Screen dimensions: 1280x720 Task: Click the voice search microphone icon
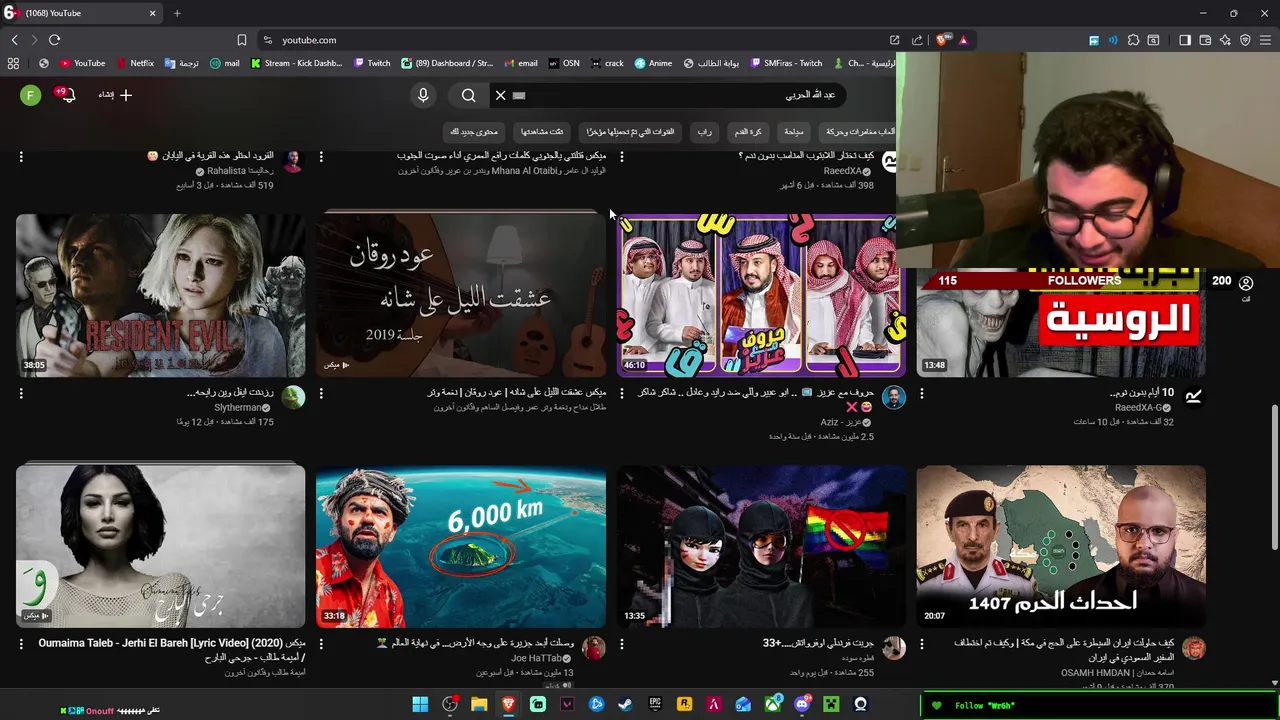pyautogui.click(x=423, y=95)
